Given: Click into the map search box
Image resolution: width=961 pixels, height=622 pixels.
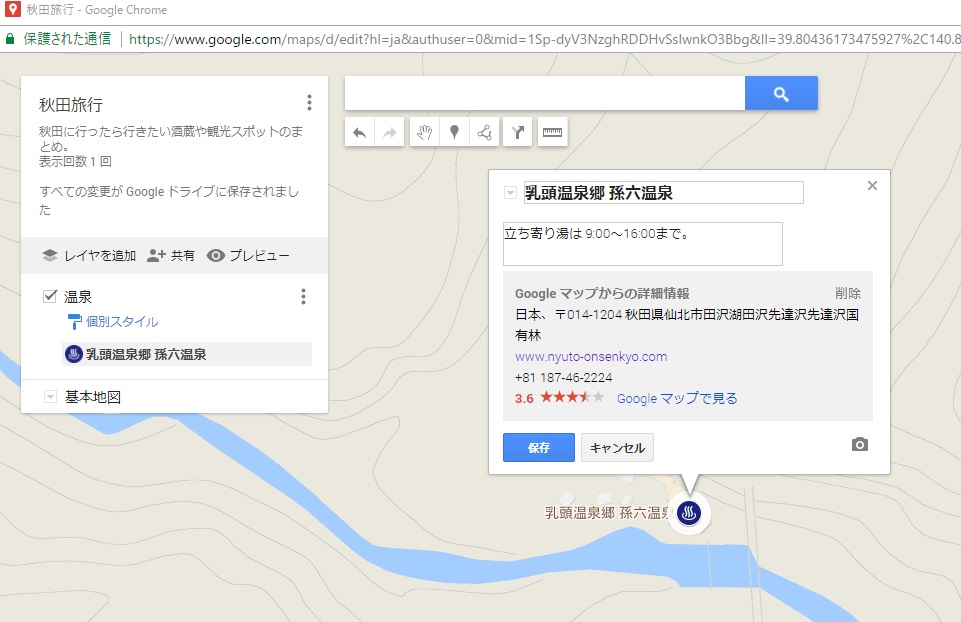Looking at the screenshot, I should click(545, 93).
